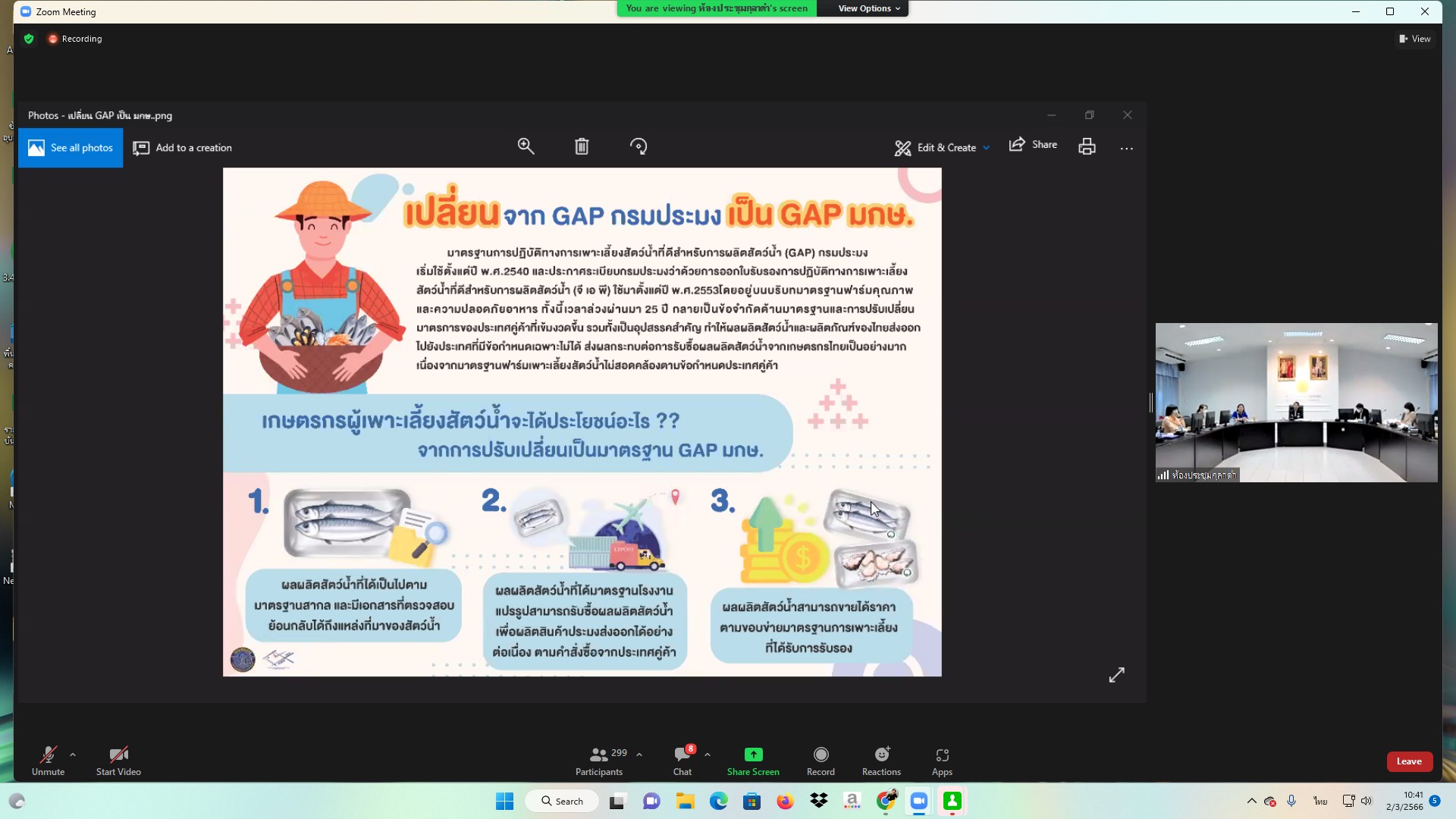
Task: Click the red Leave button
Action: point(1409,761)
